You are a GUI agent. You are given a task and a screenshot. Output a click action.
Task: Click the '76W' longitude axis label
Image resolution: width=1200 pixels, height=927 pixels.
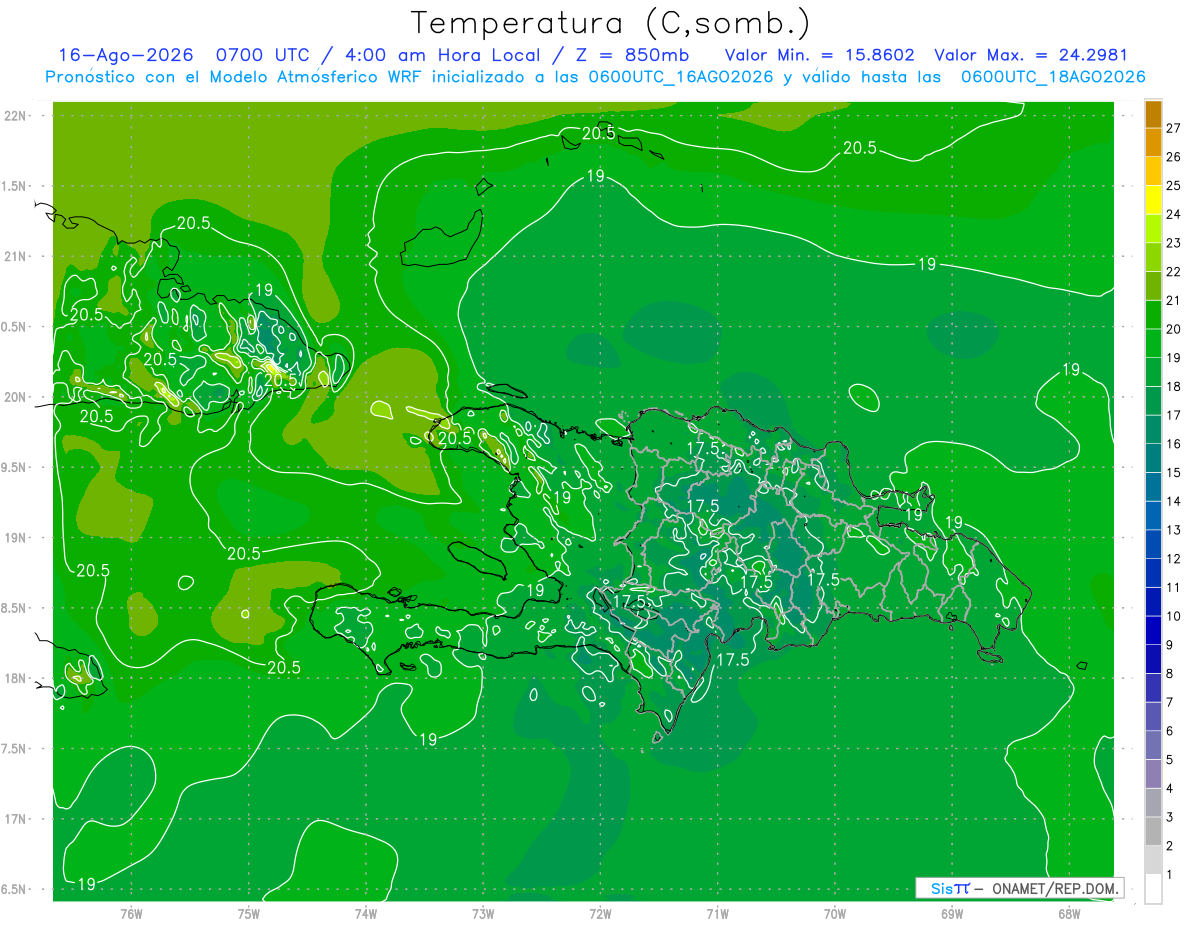pos(131,913)
